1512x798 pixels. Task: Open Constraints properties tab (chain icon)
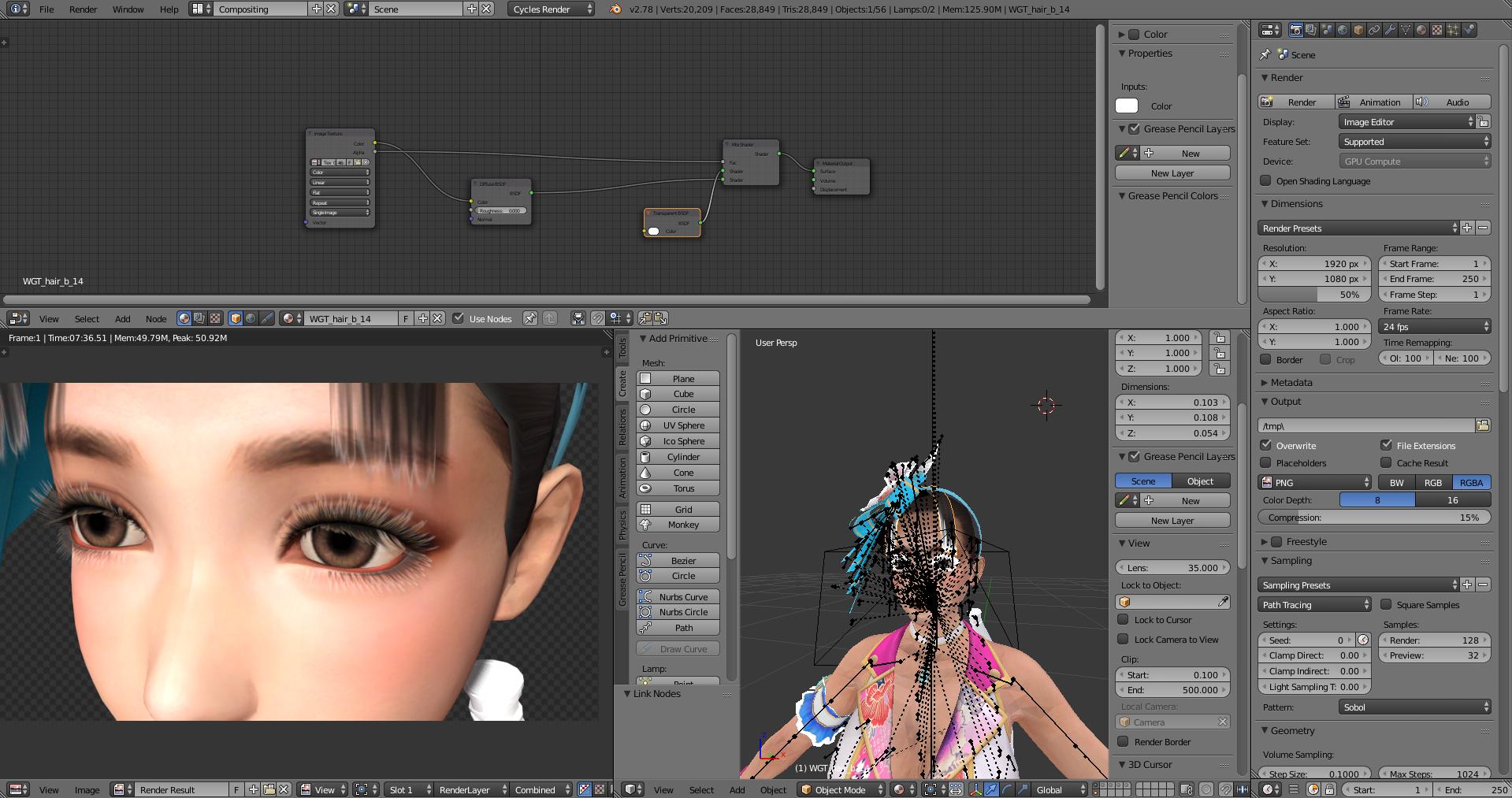point(1374,30)
